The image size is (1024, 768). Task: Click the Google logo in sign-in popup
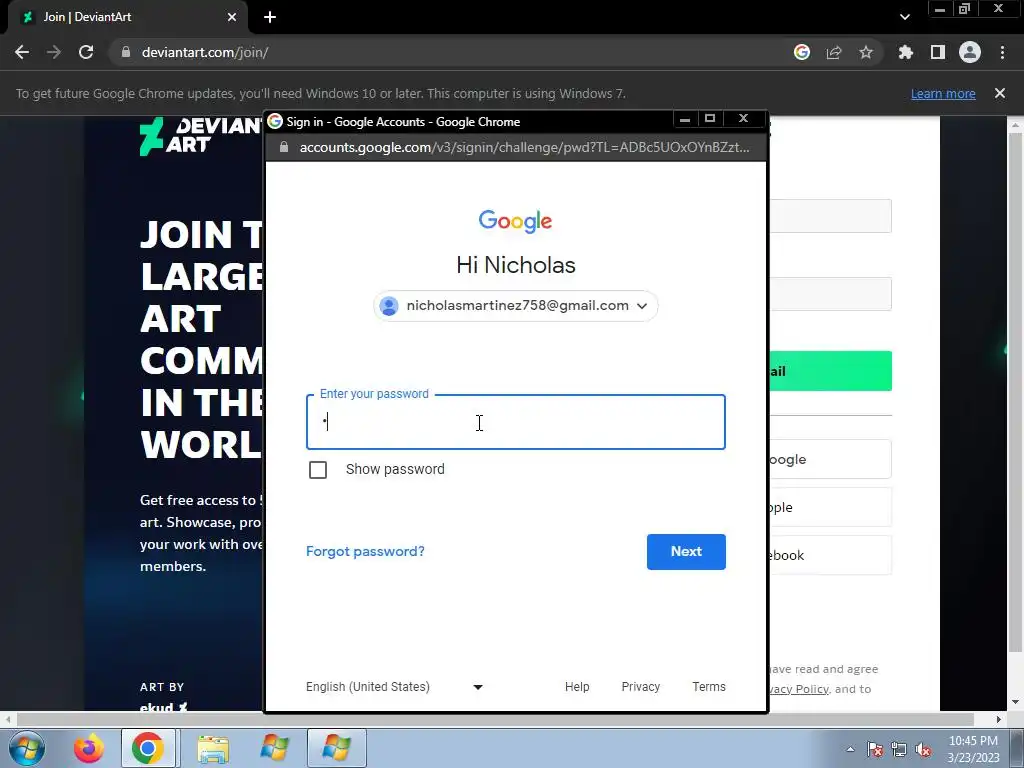[x=515, y=221]
